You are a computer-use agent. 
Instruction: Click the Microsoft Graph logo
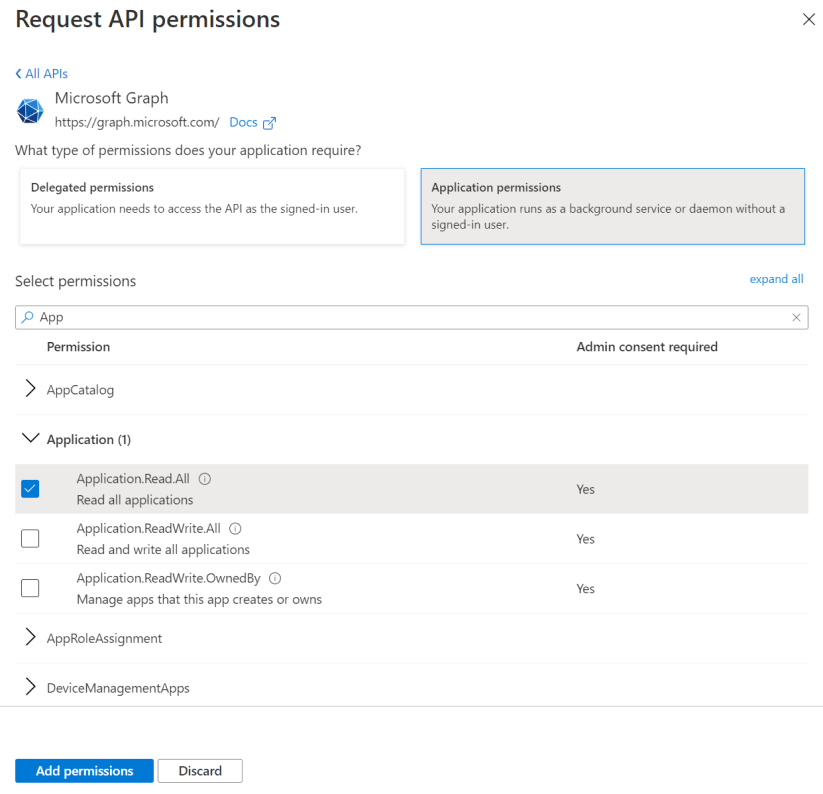pyautogui.click(x=29, y=111)
